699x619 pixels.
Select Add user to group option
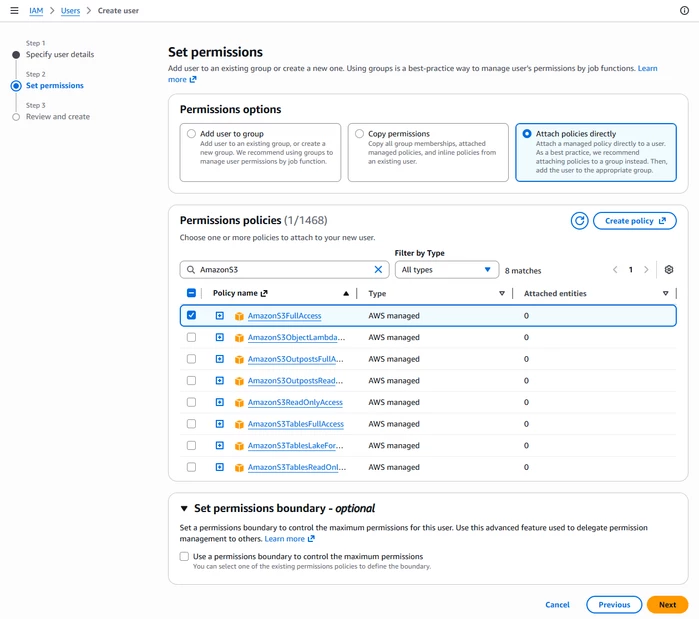[191, 134]
